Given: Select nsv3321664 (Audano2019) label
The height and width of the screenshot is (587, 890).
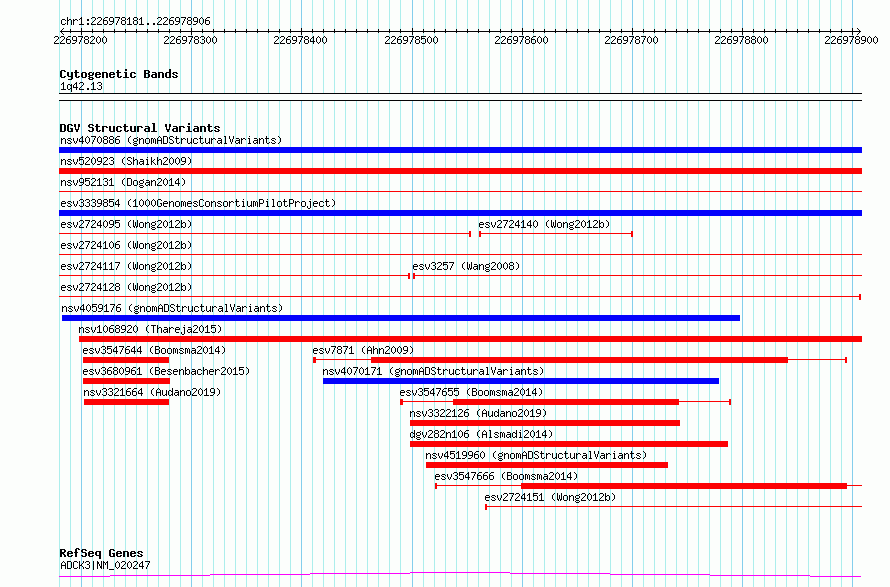Looking at the screenshot, I should [152, 392].
